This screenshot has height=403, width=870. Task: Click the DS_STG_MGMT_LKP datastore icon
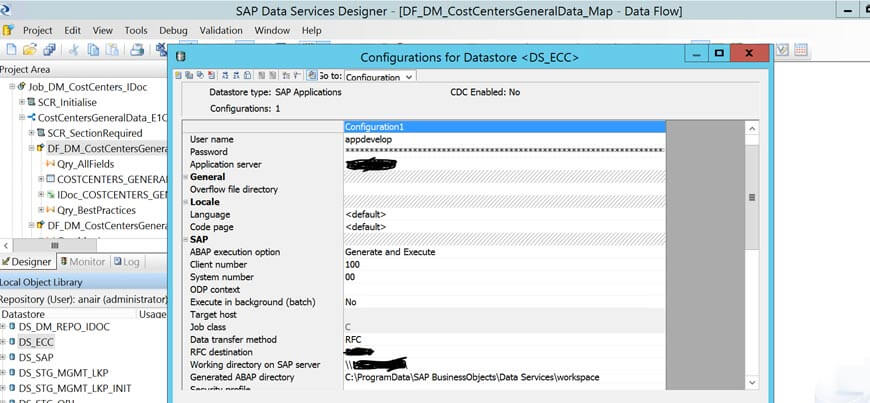[12, 372]
